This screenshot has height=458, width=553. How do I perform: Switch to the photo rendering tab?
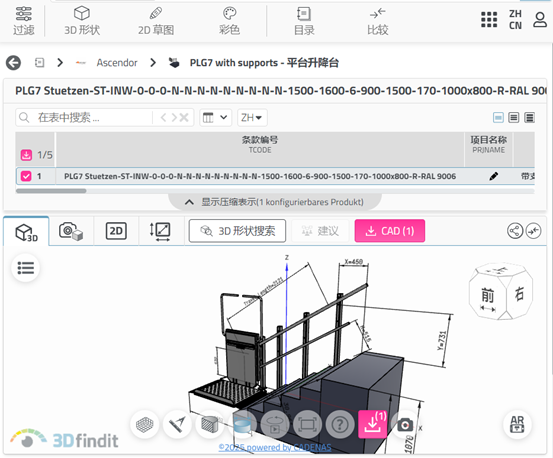pos(71,231)
